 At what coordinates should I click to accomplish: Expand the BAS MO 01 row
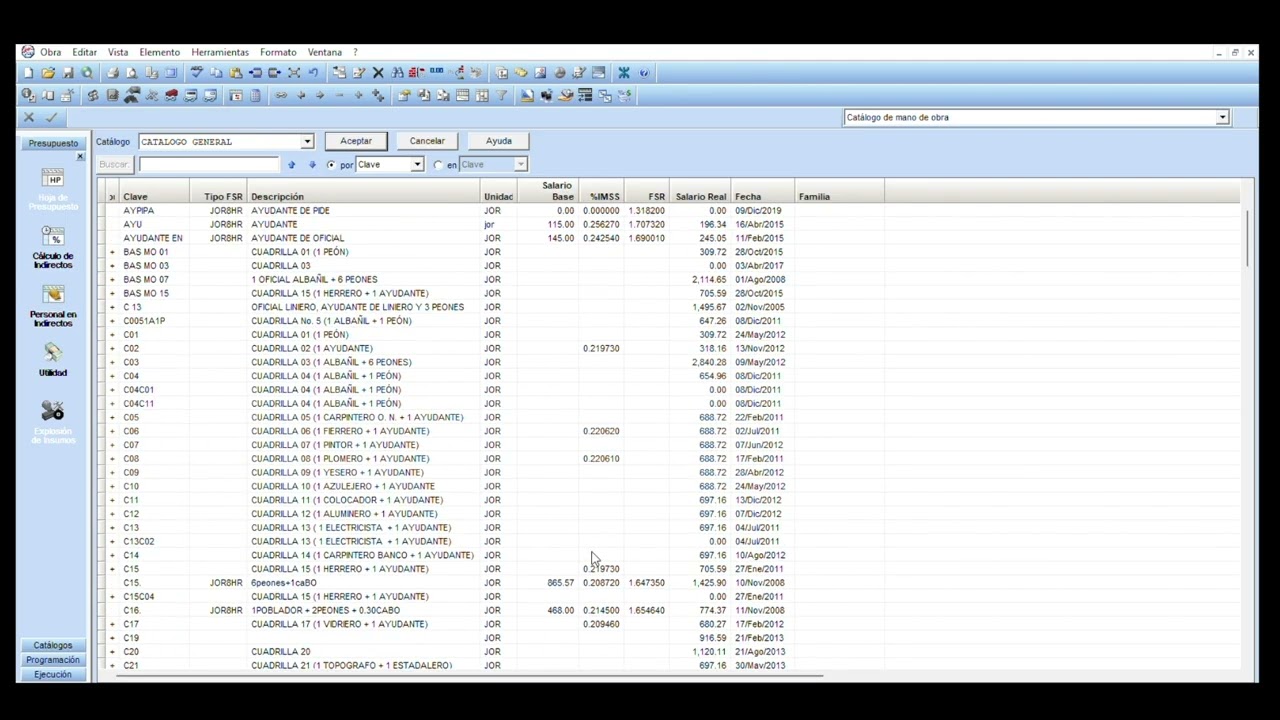pyautogui.click(x=112, y=252)
